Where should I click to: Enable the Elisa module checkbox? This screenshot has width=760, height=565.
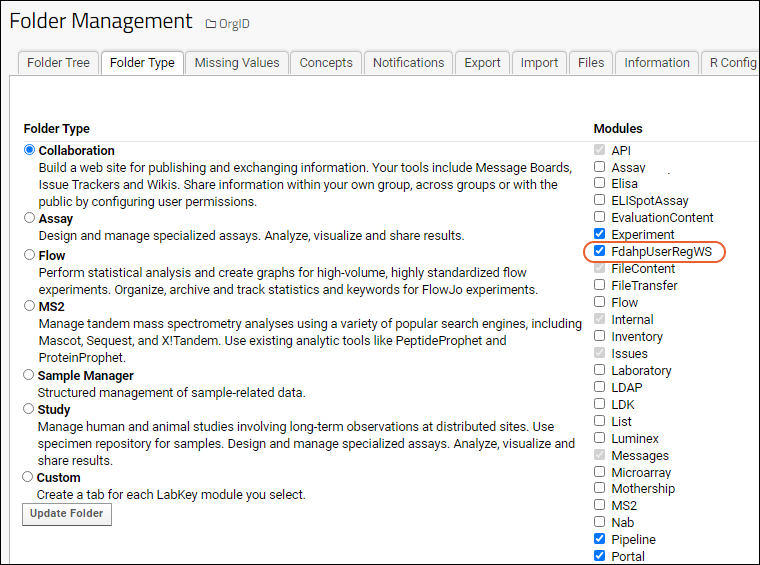coord(600,184)
